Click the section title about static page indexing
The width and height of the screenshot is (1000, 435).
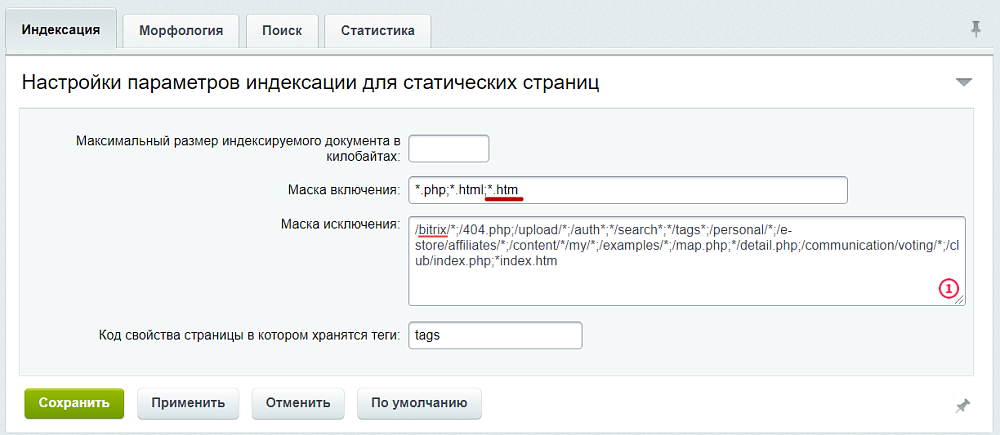(x=310, y=82)
